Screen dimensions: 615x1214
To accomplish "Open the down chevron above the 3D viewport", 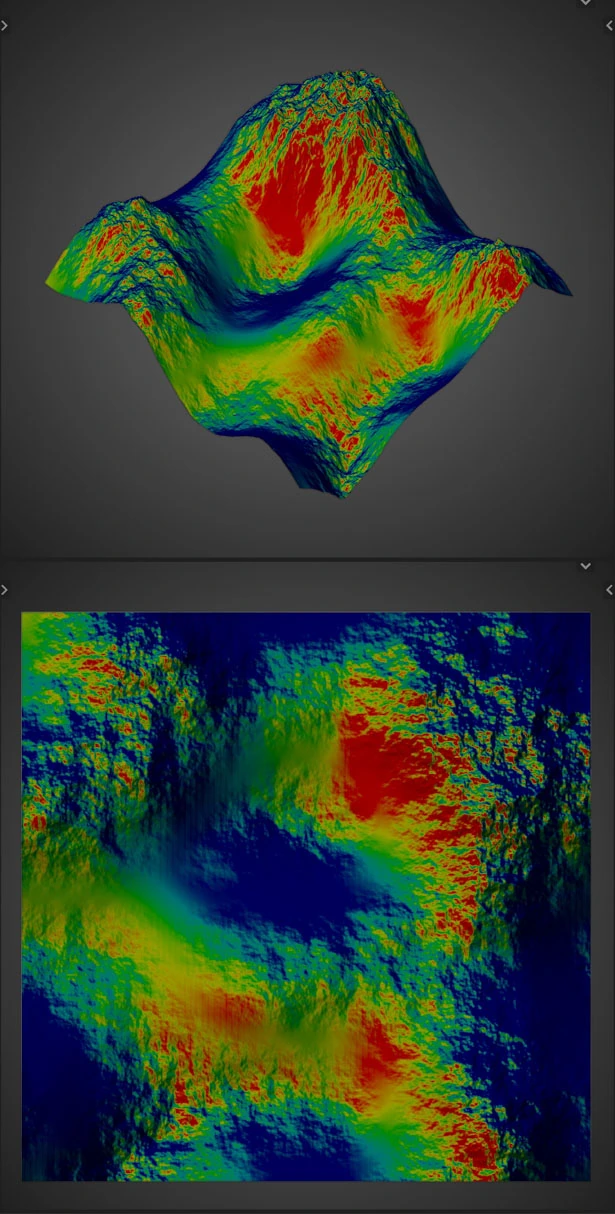I will tap(586, 3).
